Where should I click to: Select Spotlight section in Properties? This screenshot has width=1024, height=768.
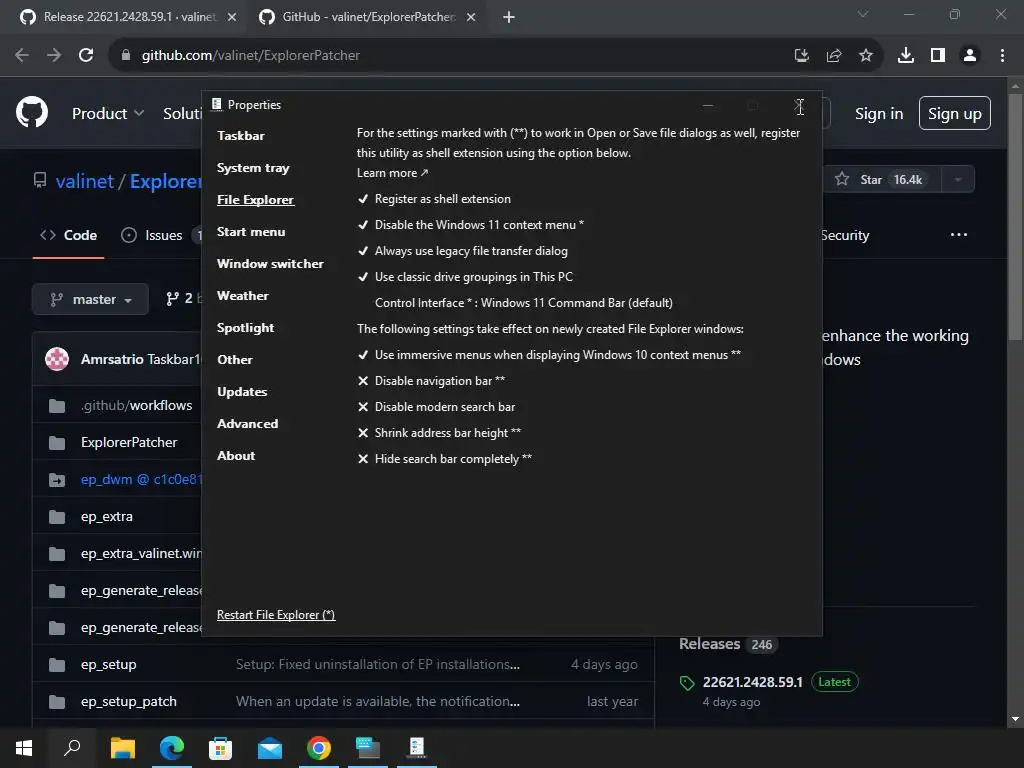pos(246,328)
